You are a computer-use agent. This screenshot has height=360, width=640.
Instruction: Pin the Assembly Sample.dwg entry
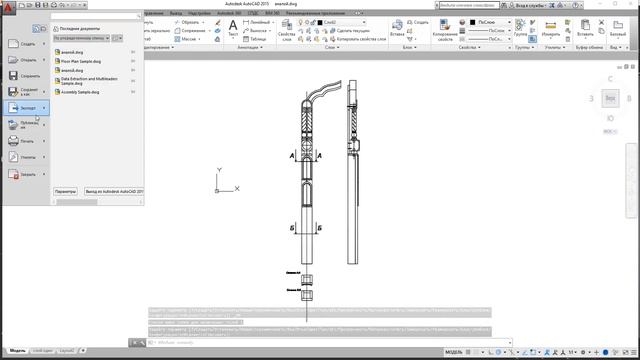[x=133, y=92]
